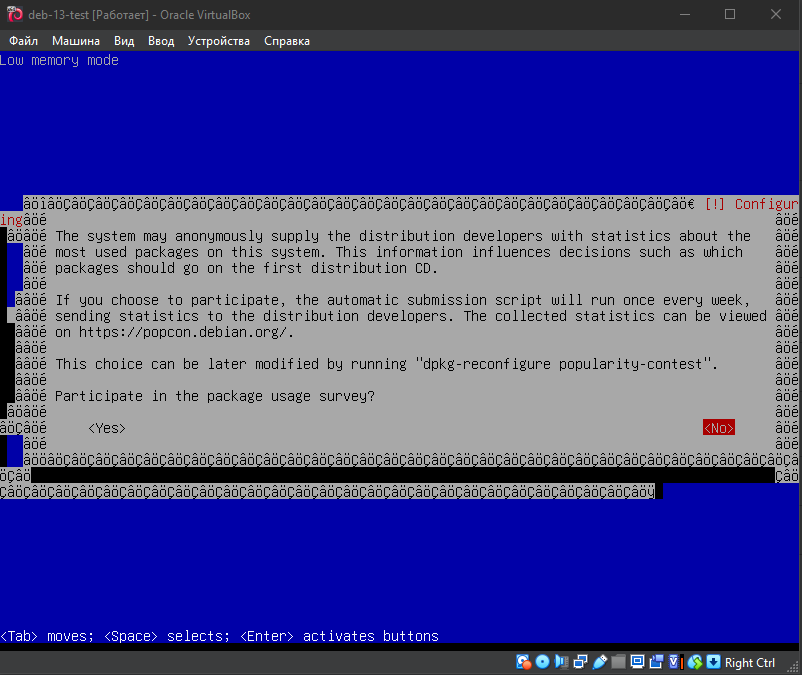The height and width of the screenshot is (675, 802).
Task: Select the highlighted <No> button
Action: pos(718,428)
